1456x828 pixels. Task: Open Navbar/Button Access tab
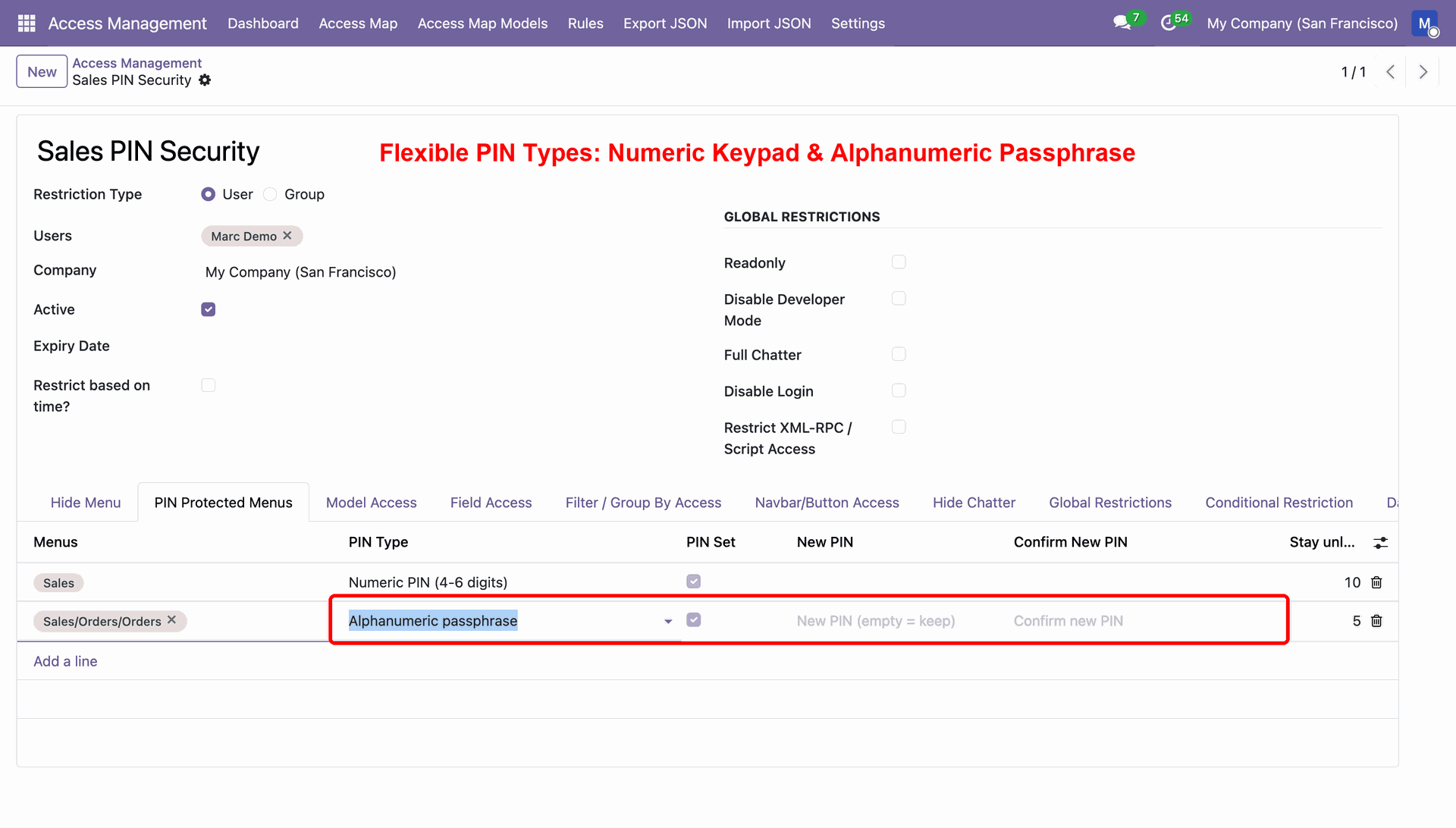[x=827, y=503]
